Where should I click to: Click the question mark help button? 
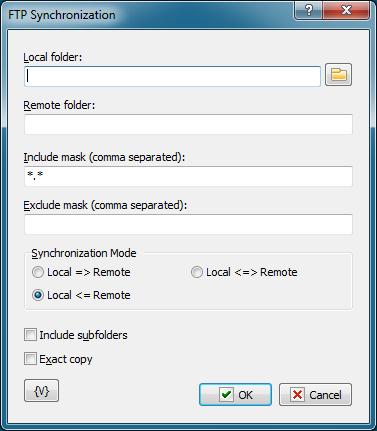click(309, 11)
